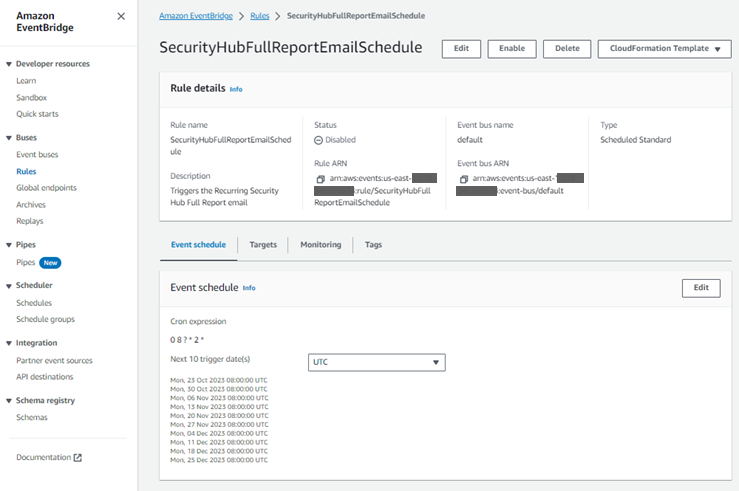Viewport: 739px width, 491px height.
Task: Switch to the Targets tab
Action: pos(263,245)
